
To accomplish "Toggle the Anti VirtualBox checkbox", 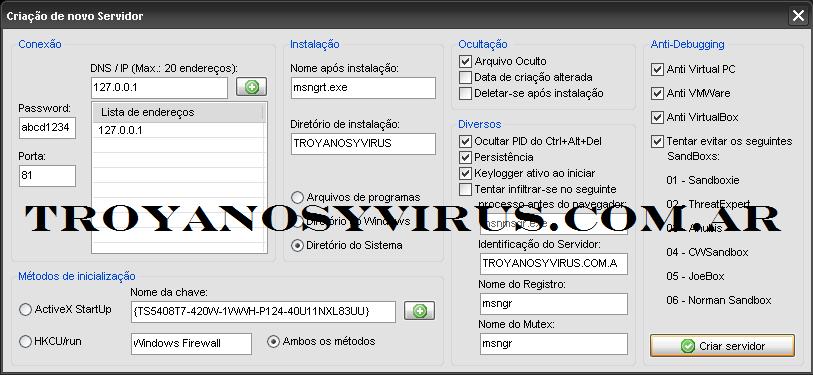I will tap(657, 117).
